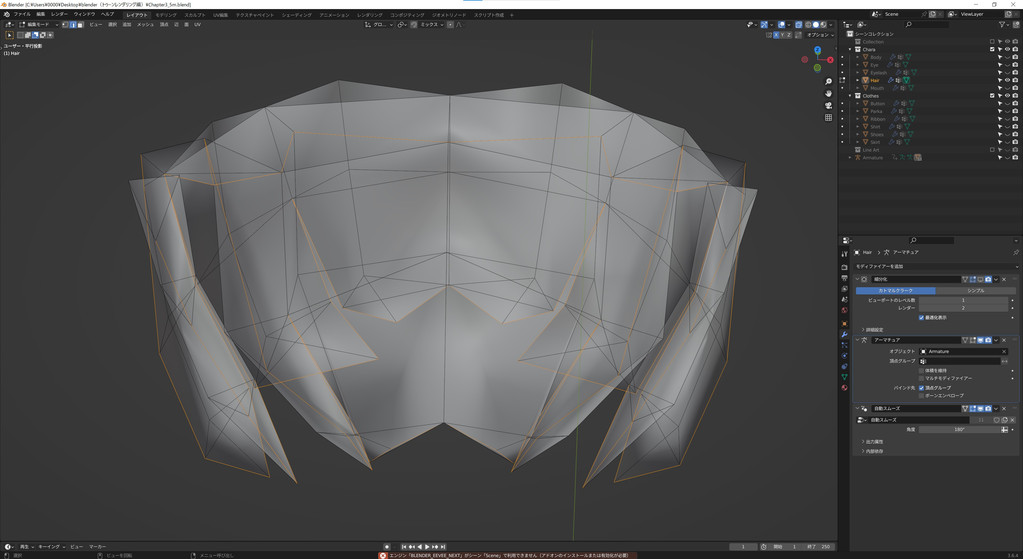
Task: Pin the properties editor context
Action: point(1016,252)
